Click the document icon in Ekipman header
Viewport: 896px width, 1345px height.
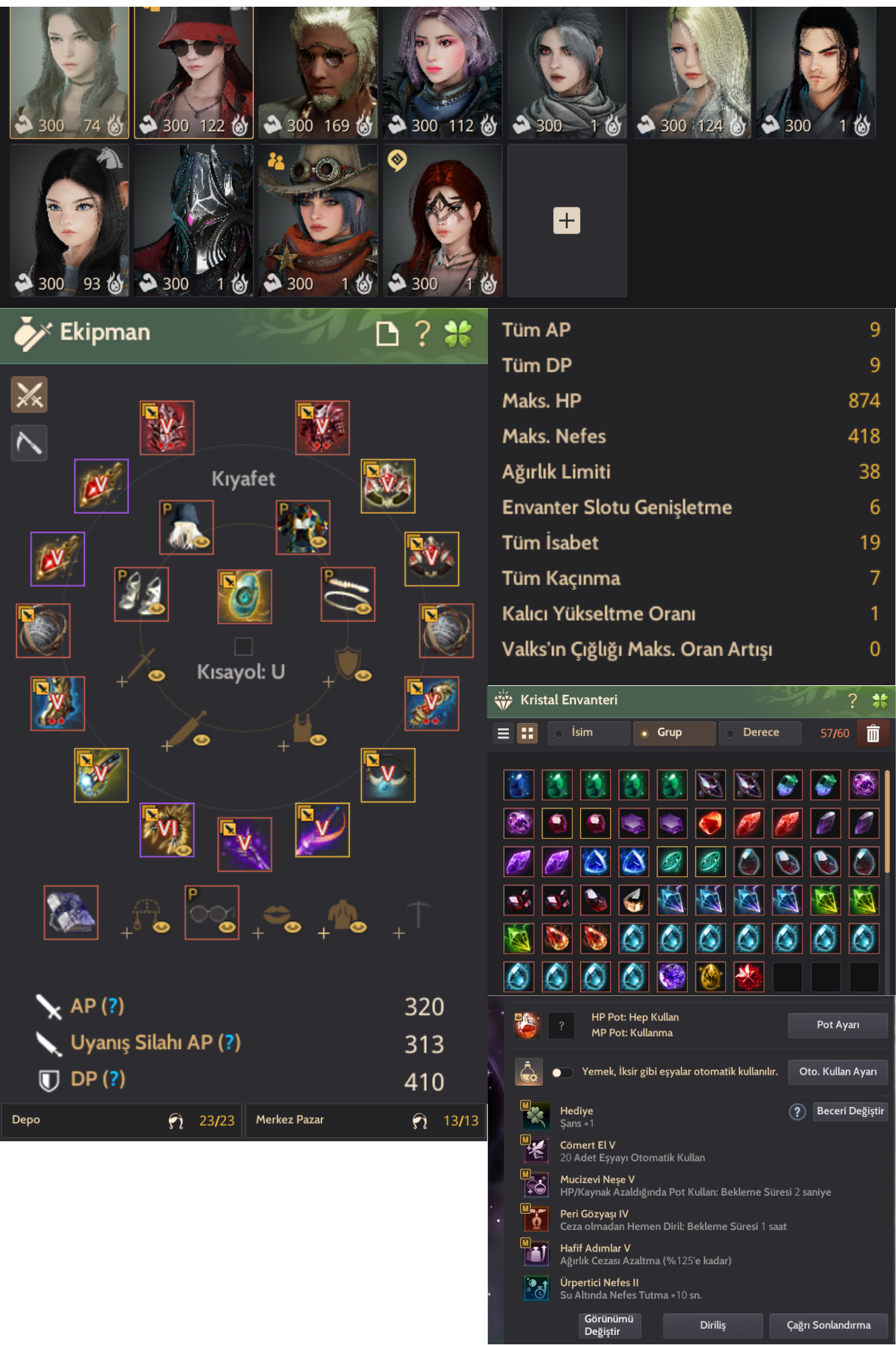[387, 333]
